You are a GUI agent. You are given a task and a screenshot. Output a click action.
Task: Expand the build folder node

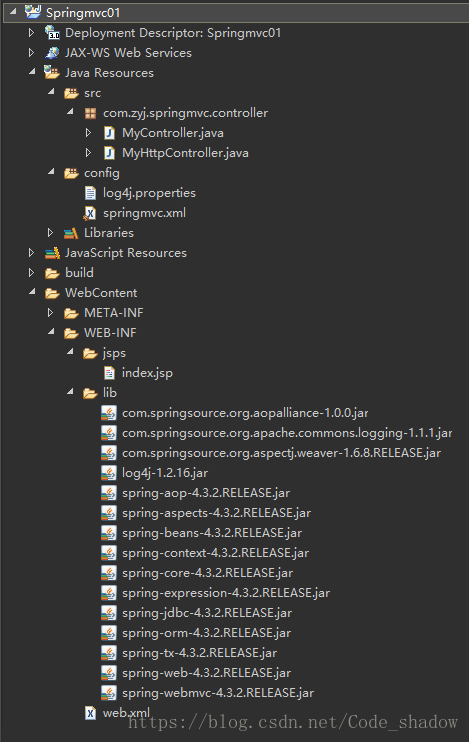tap(31, 273)
